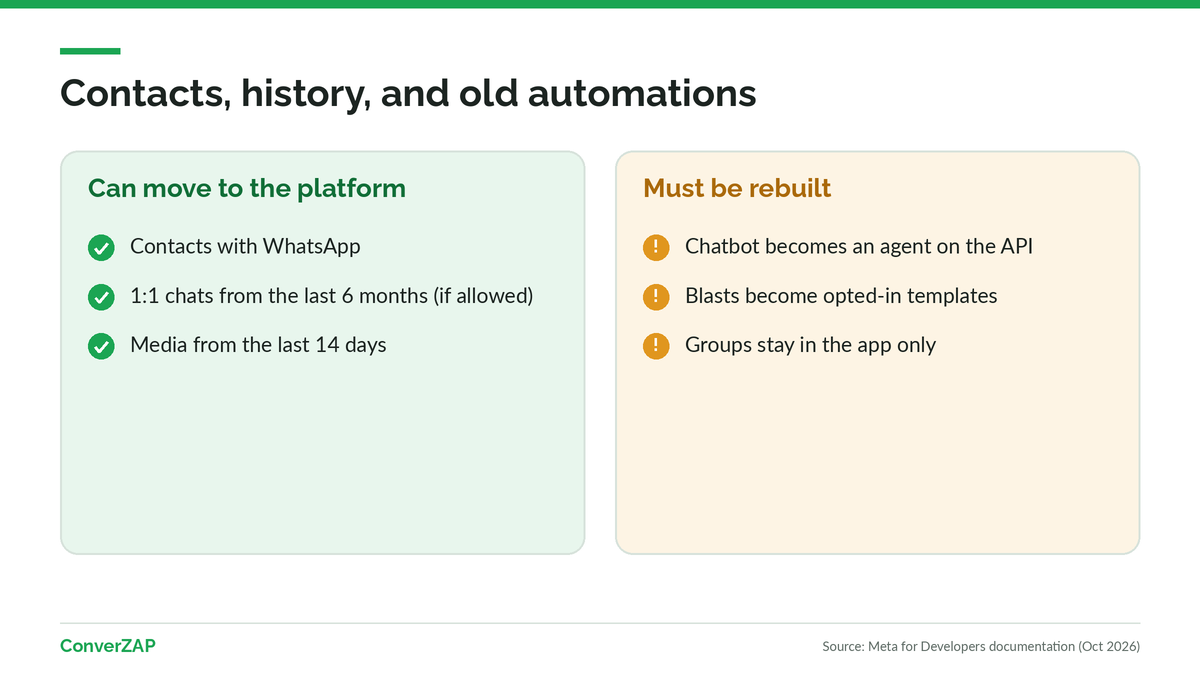1200x675 pixels.
Task: Click the green check beside Media from the last 14 days
Action: click(101, 346)
